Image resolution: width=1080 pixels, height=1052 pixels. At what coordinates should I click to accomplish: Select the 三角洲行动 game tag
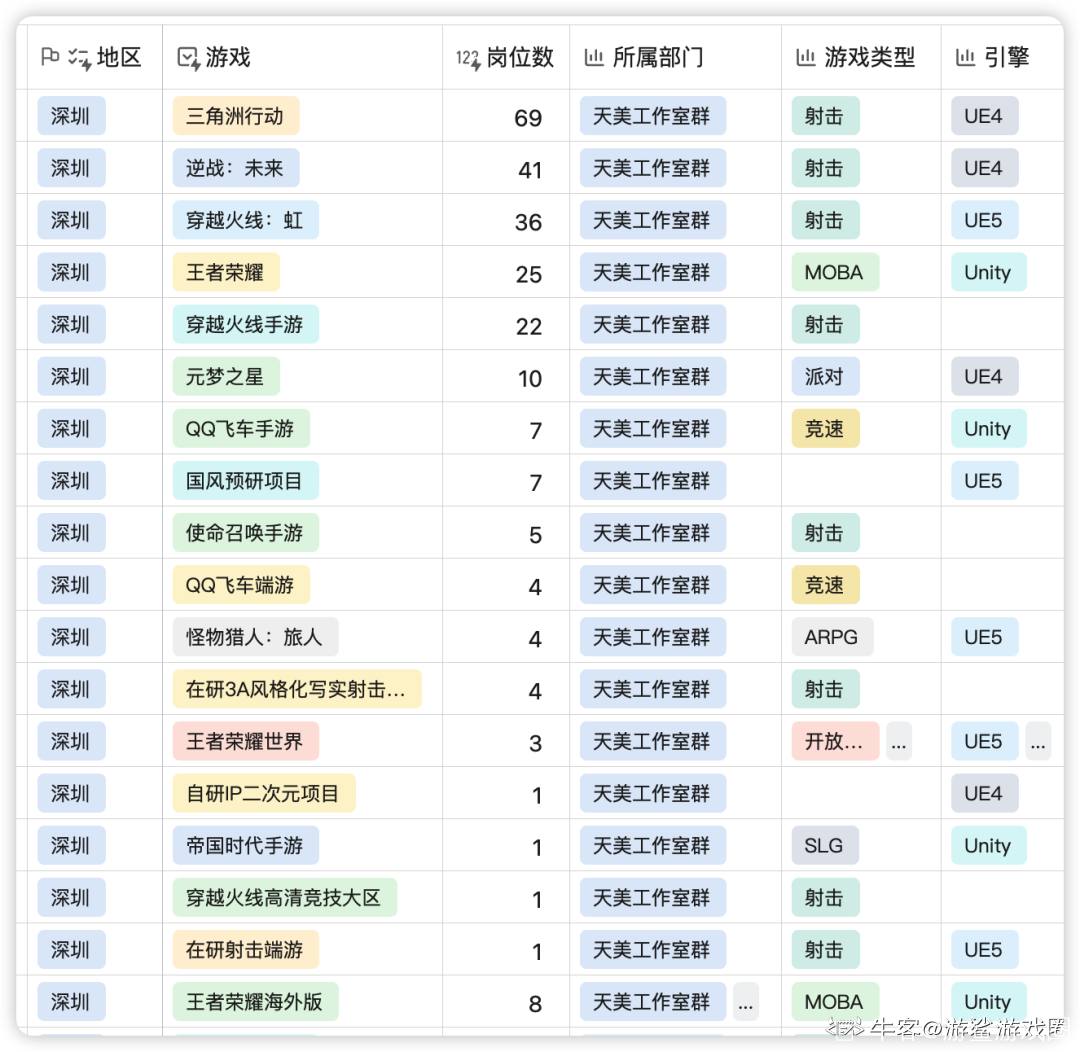(236, 116)
